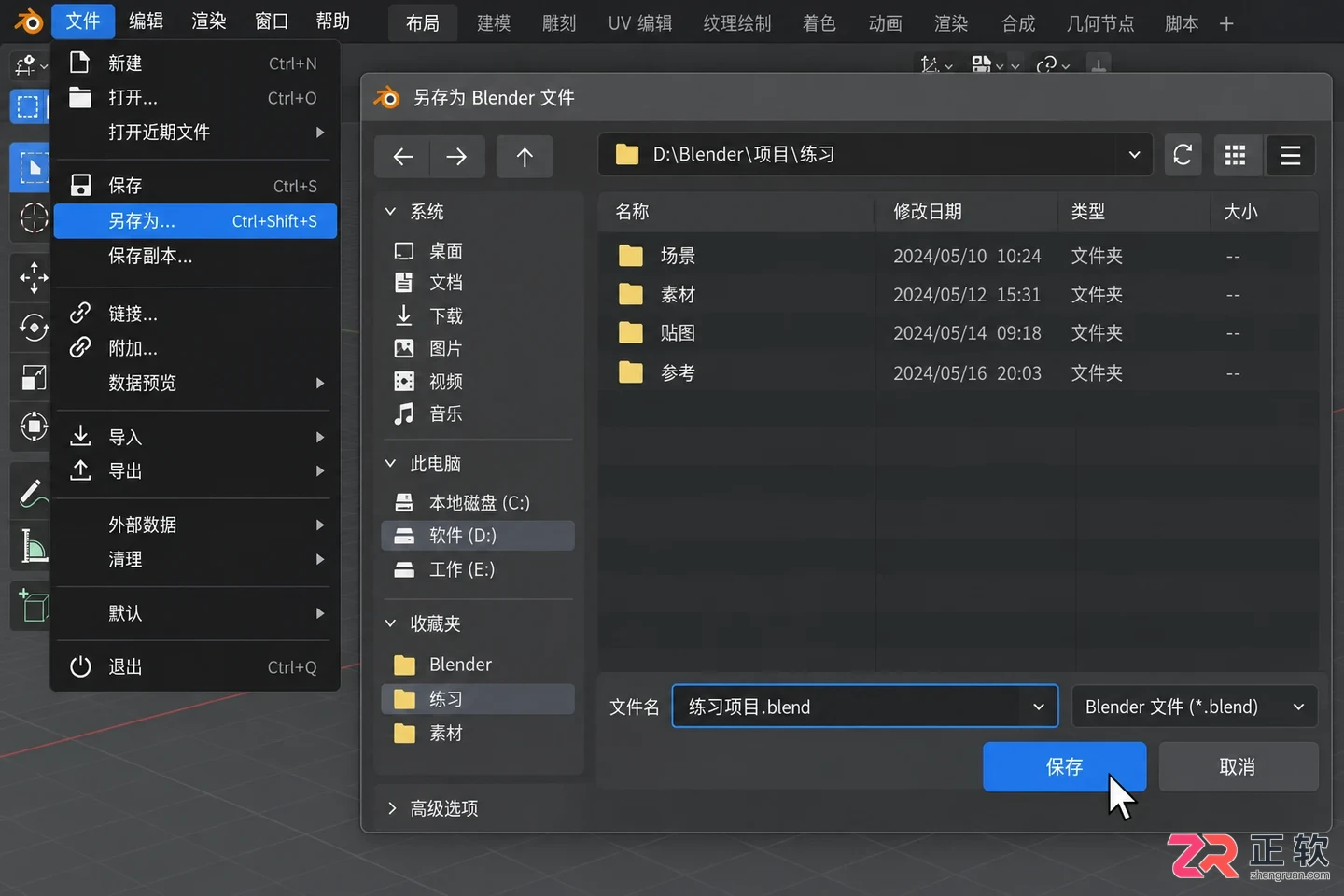Collapse the 此电脑 section

pos(391,464)
